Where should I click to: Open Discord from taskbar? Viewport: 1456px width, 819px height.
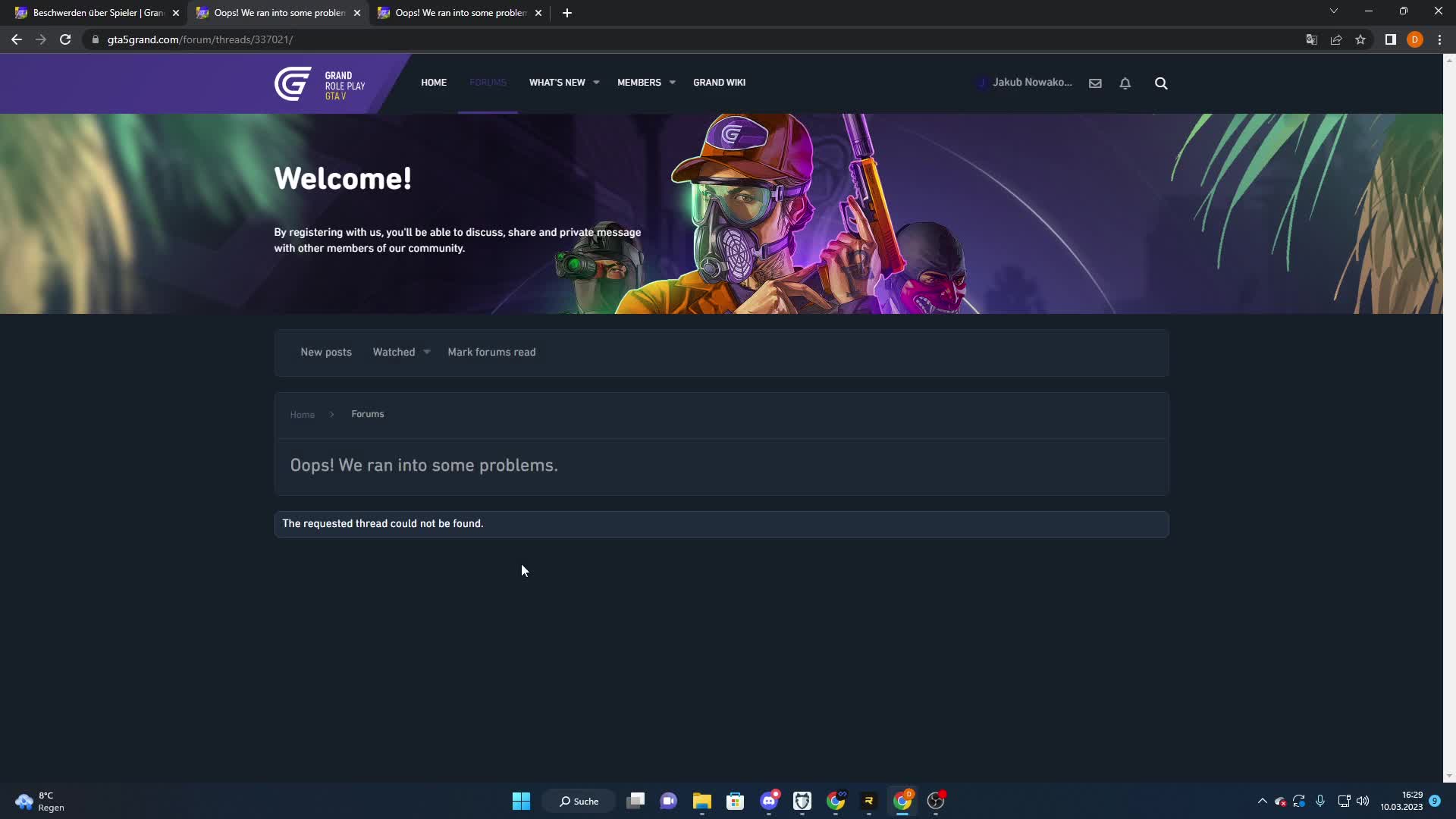[769, 801]
